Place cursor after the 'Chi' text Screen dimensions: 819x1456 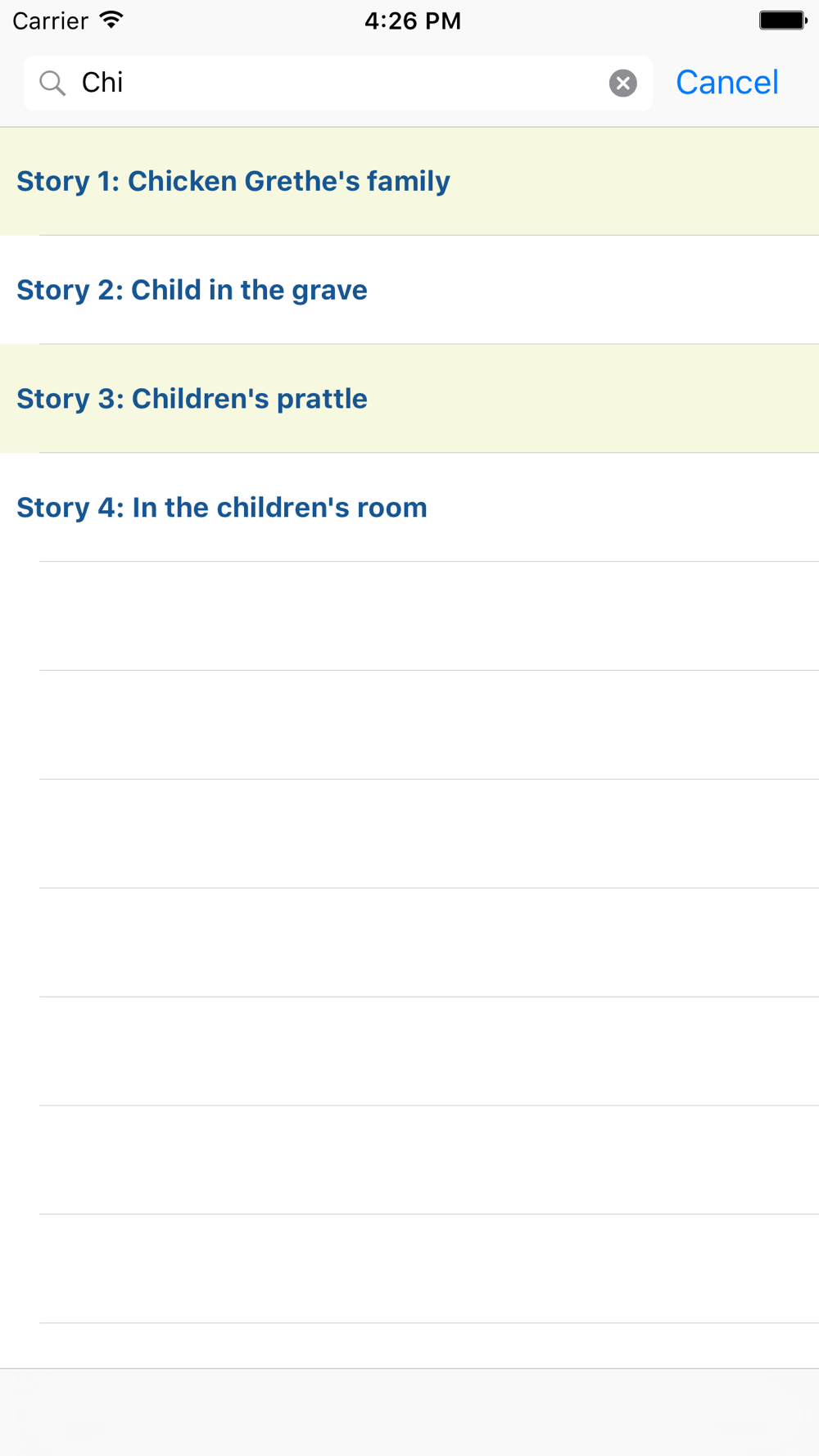[x=124, y=83]
